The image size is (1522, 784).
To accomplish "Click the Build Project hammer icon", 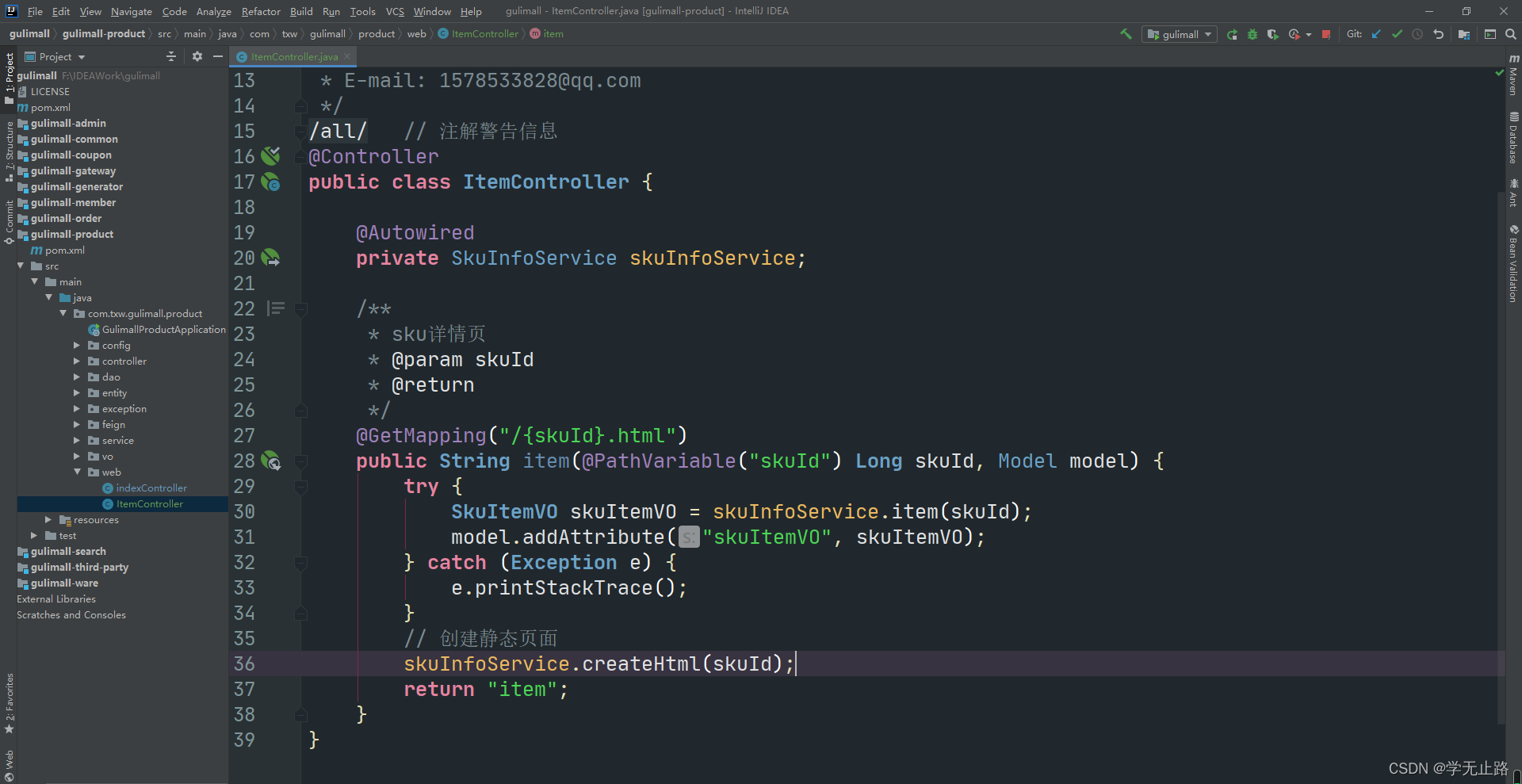I will 1126,34.
